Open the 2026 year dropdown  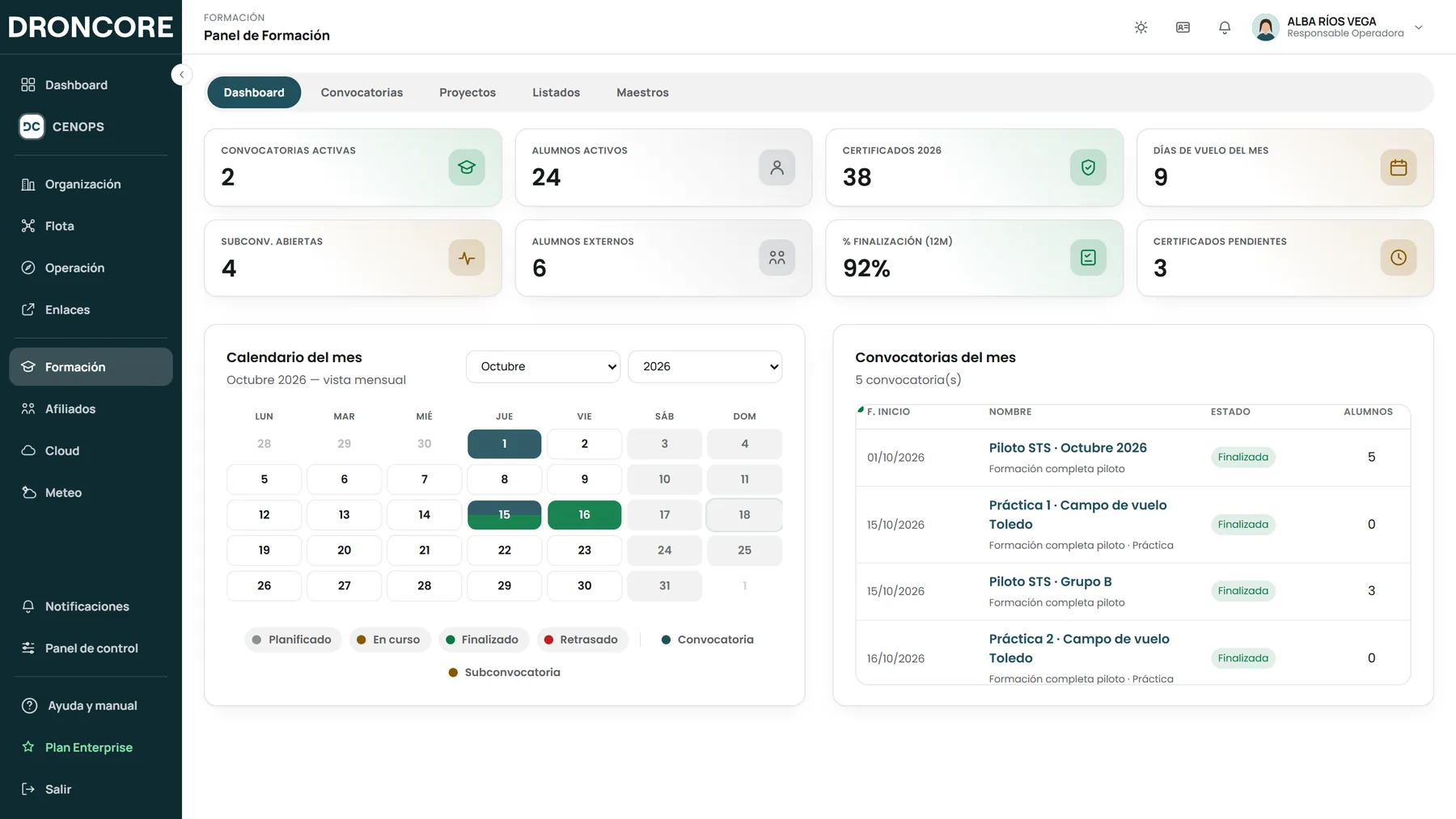[705, 366]
